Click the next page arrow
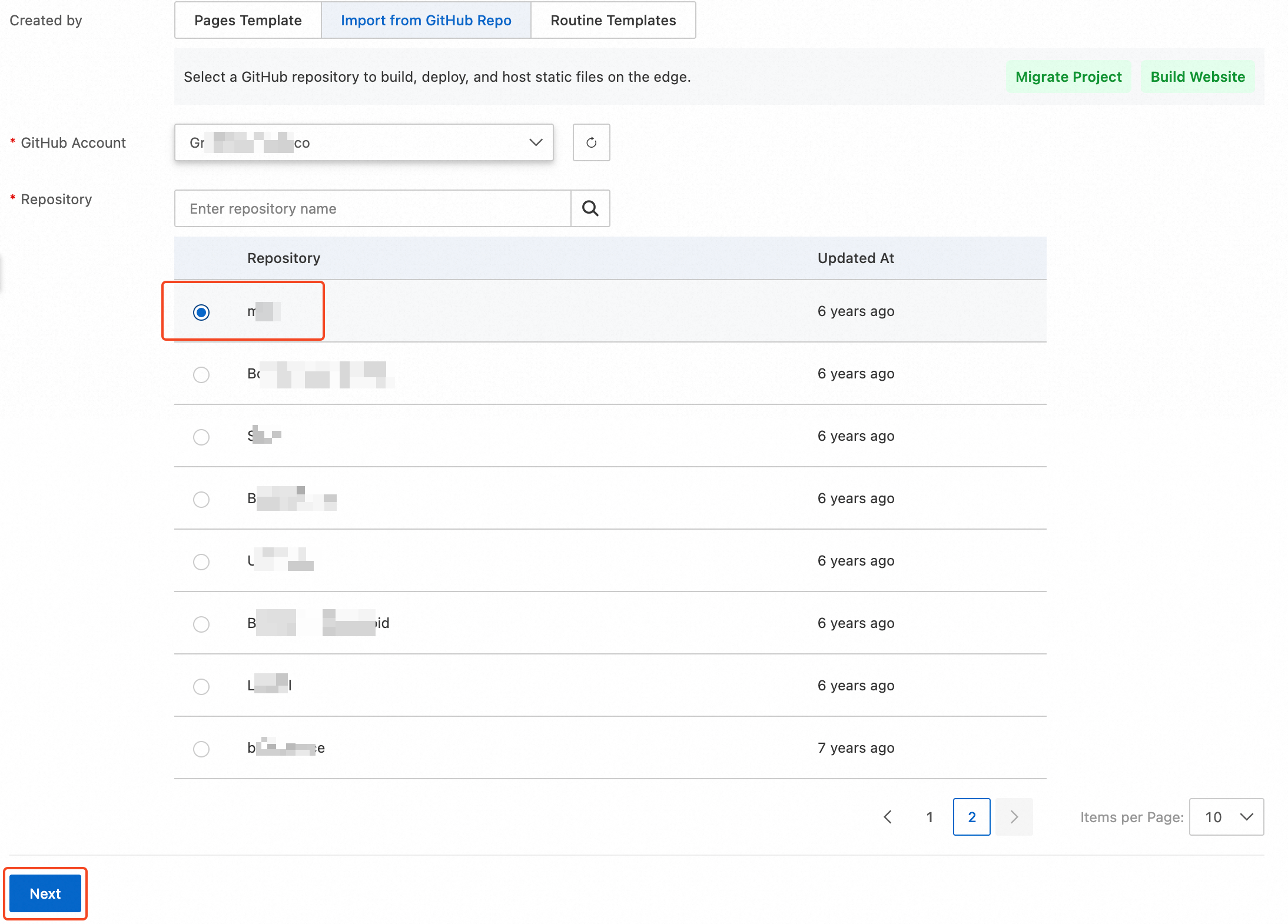This screenshot has height=924, width=1288. (x=1014, y=817)
